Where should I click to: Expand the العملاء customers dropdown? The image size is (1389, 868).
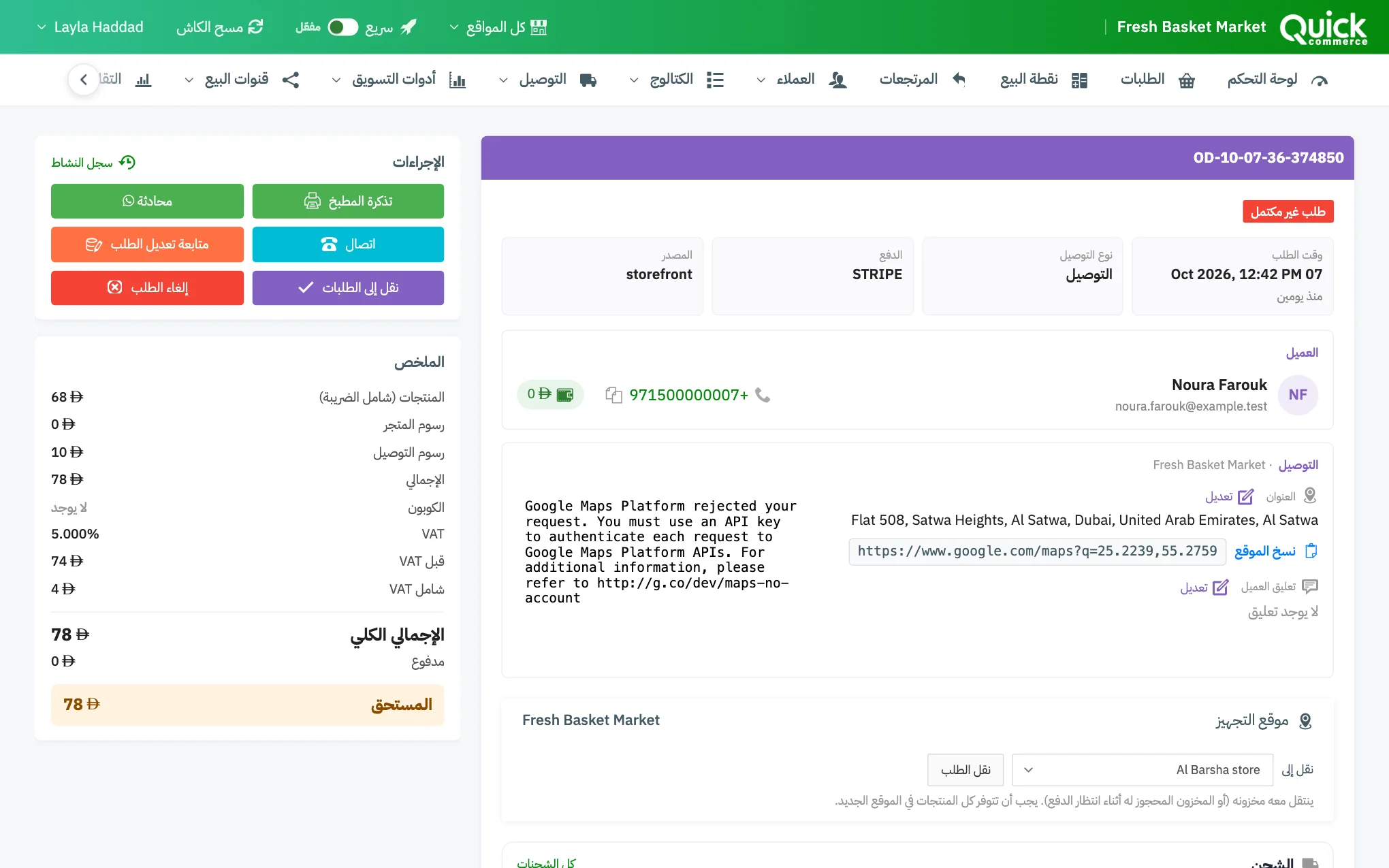point(801,80)
